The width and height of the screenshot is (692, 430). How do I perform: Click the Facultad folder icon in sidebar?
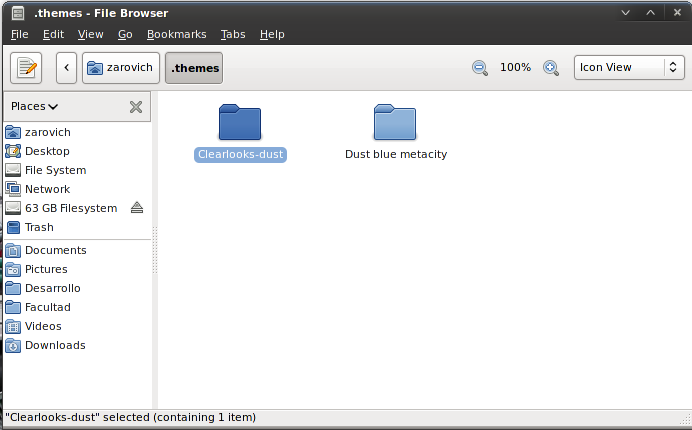(x=13, y=307)
